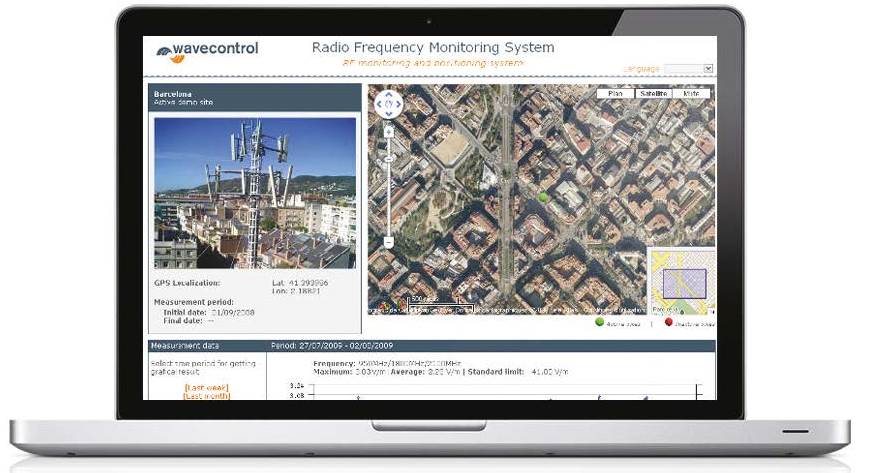Switch the map to Satellite view
874x473 pixels.
pyautogui.click(x=653, y=94)
